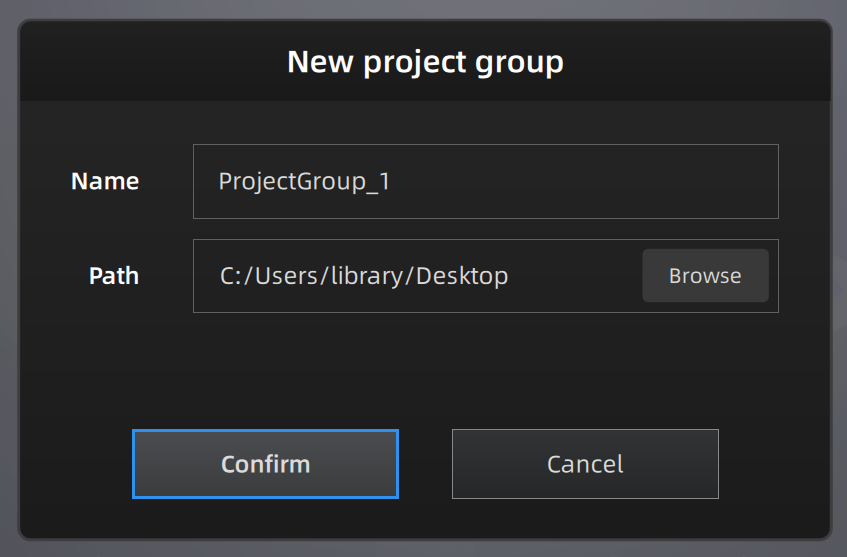Cancel the new project group dialog
This screenshot has height=557, width=847.
[585, 464]
